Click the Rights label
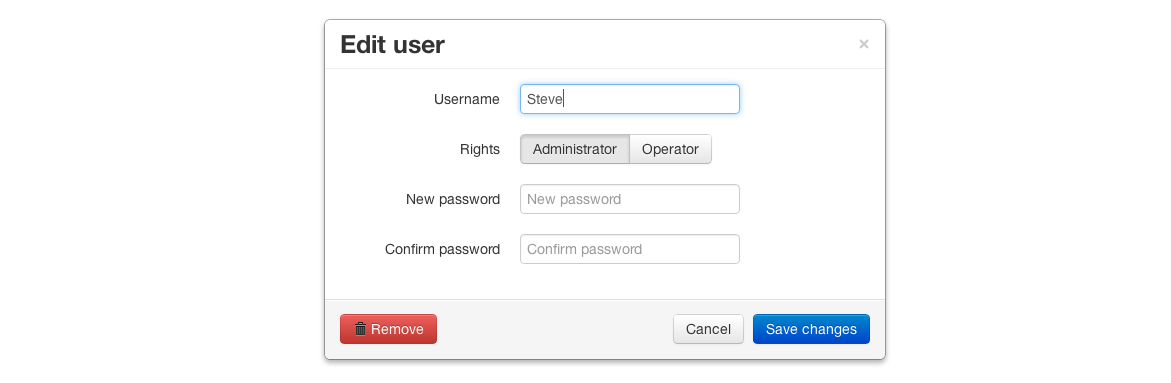1171x383 pixels. click(480, 149)
